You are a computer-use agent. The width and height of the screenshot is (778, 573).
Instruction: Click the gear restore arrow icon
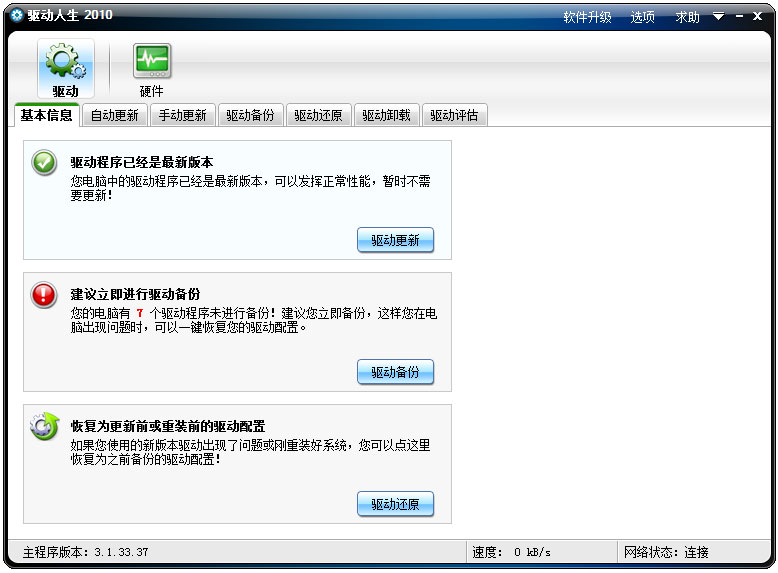[44, 426]
